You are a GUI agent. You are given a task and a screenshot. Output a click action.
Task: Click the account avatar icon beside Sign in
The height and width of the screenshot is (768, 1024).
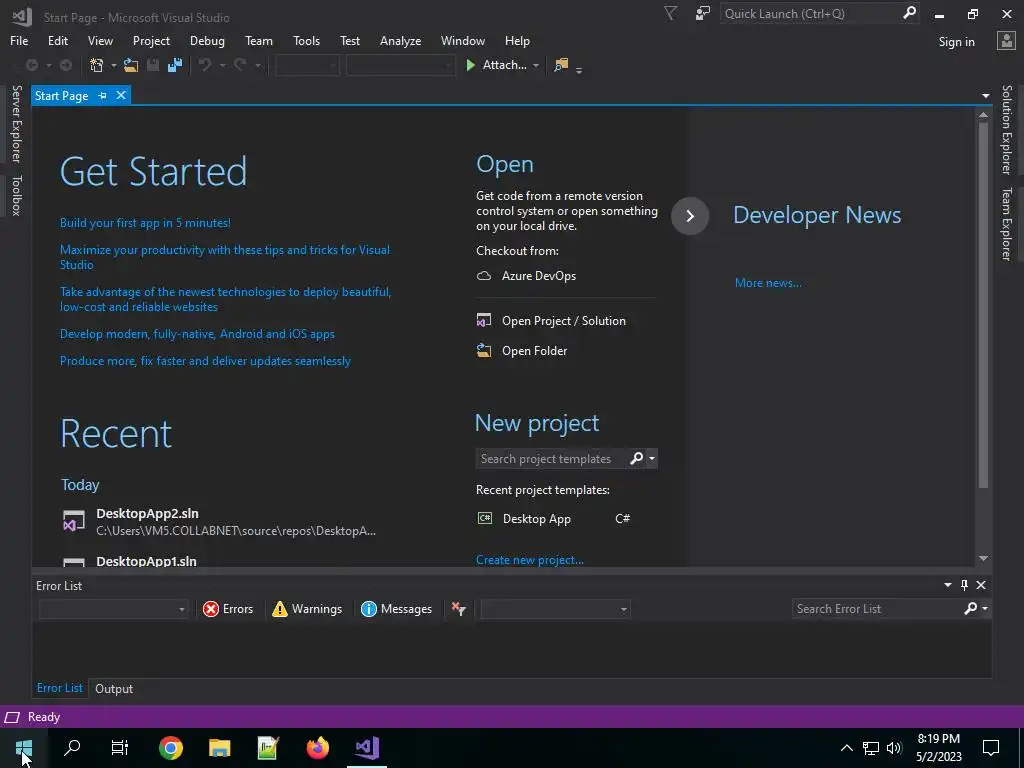click(1006, 41)
